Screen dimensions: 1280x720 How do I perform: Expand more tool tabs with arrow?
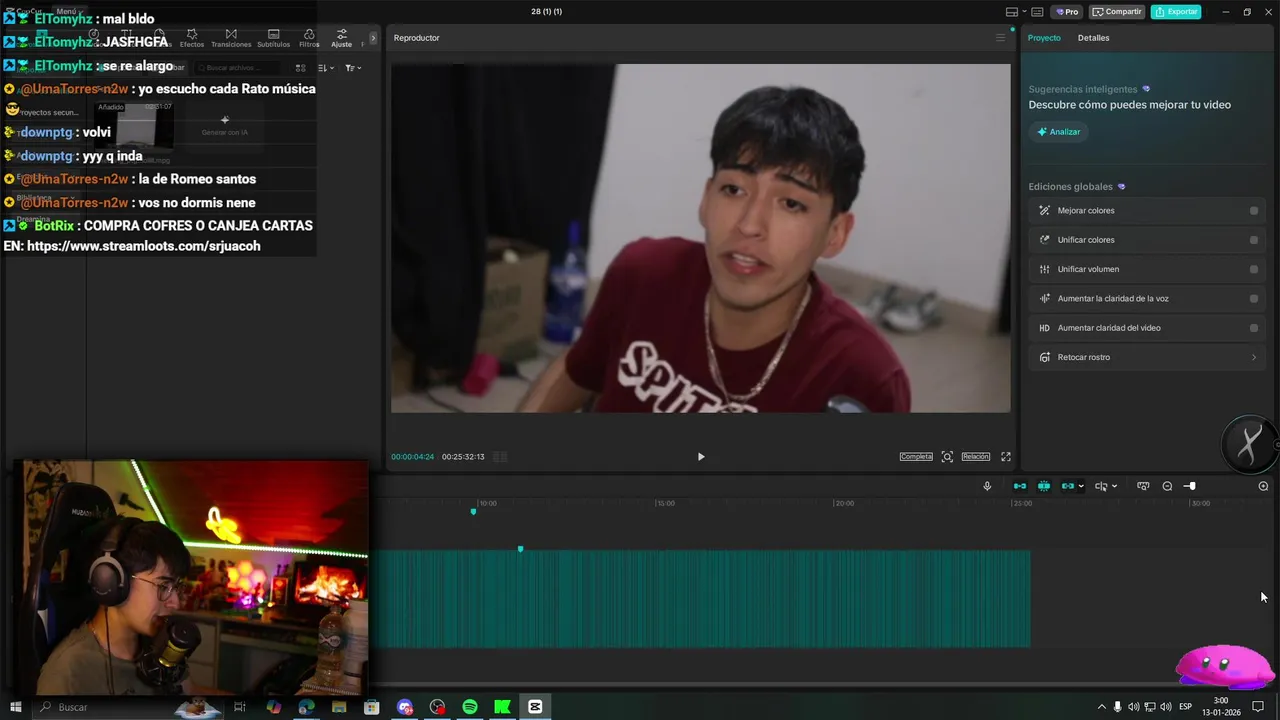(x=373, y=38)
